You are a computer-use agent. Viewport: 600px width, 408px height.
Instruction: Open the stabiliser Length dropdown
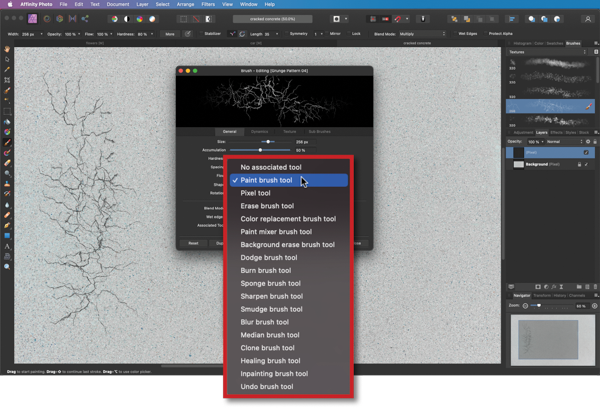[277, 34]
